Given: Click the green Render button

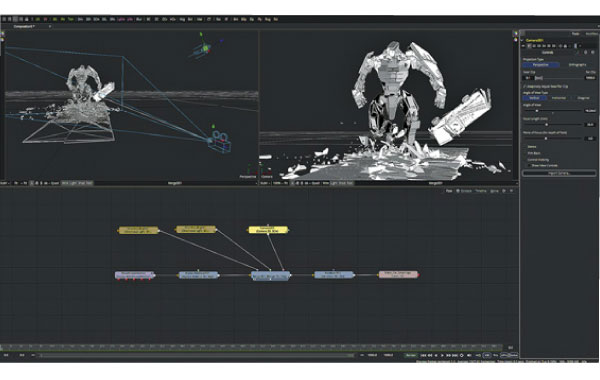Looking at the screenshot, I should pos(411,356).
